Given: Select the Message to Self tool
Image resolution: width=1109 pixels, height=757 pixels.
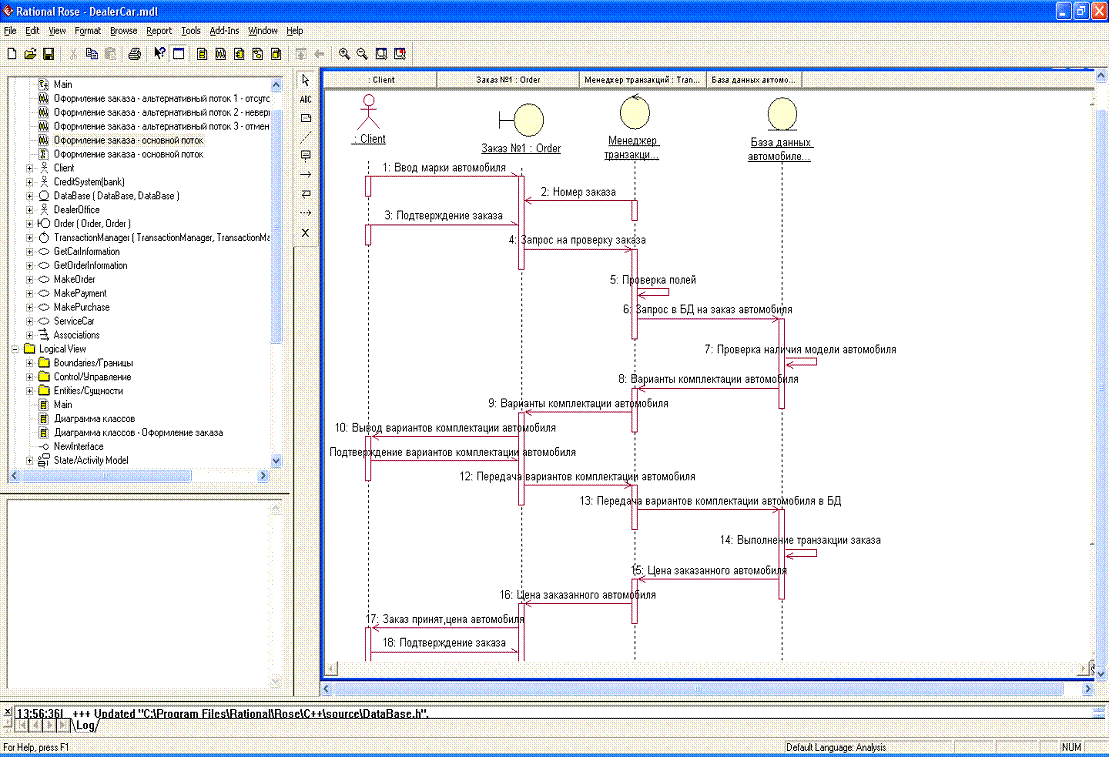Looking at the screenshot, I should click(x=306, y=193).
